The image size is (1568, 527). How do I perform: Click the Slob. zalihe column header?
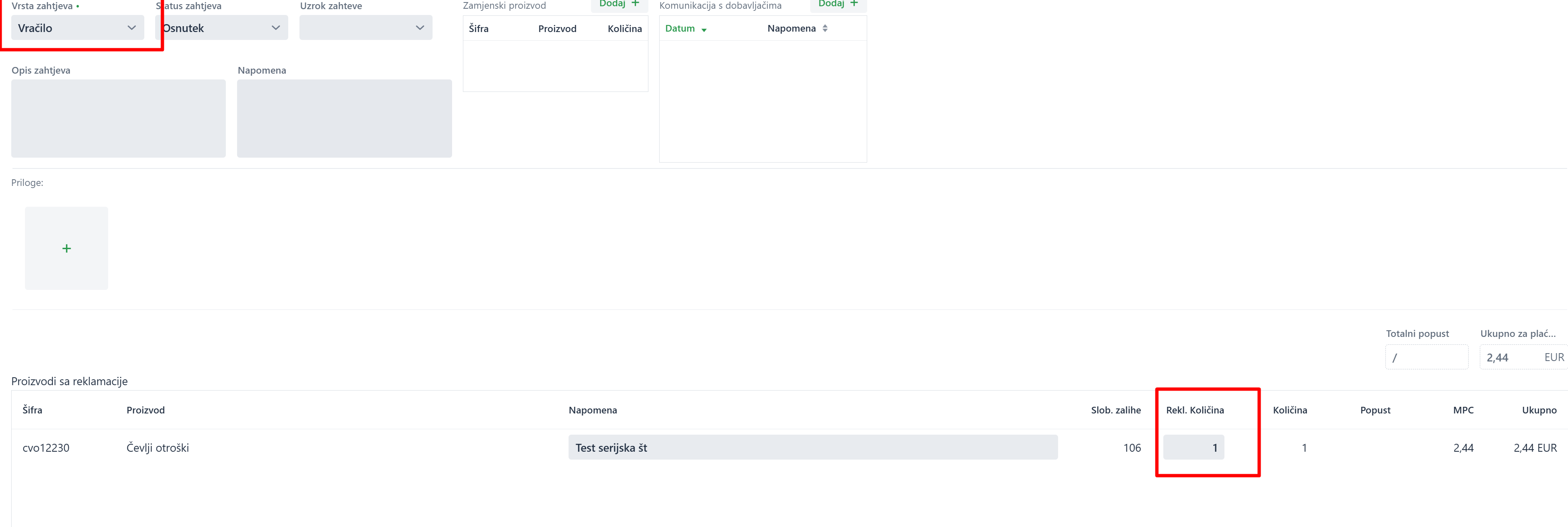click(x=1115, y=410)
